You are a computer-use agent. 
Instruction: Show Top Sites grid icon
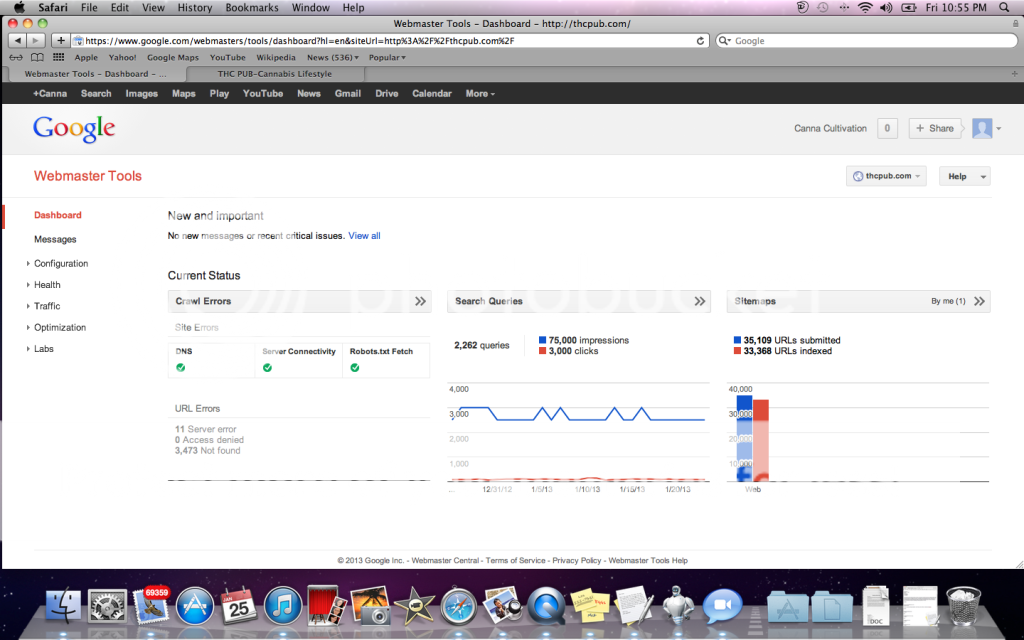59,57
